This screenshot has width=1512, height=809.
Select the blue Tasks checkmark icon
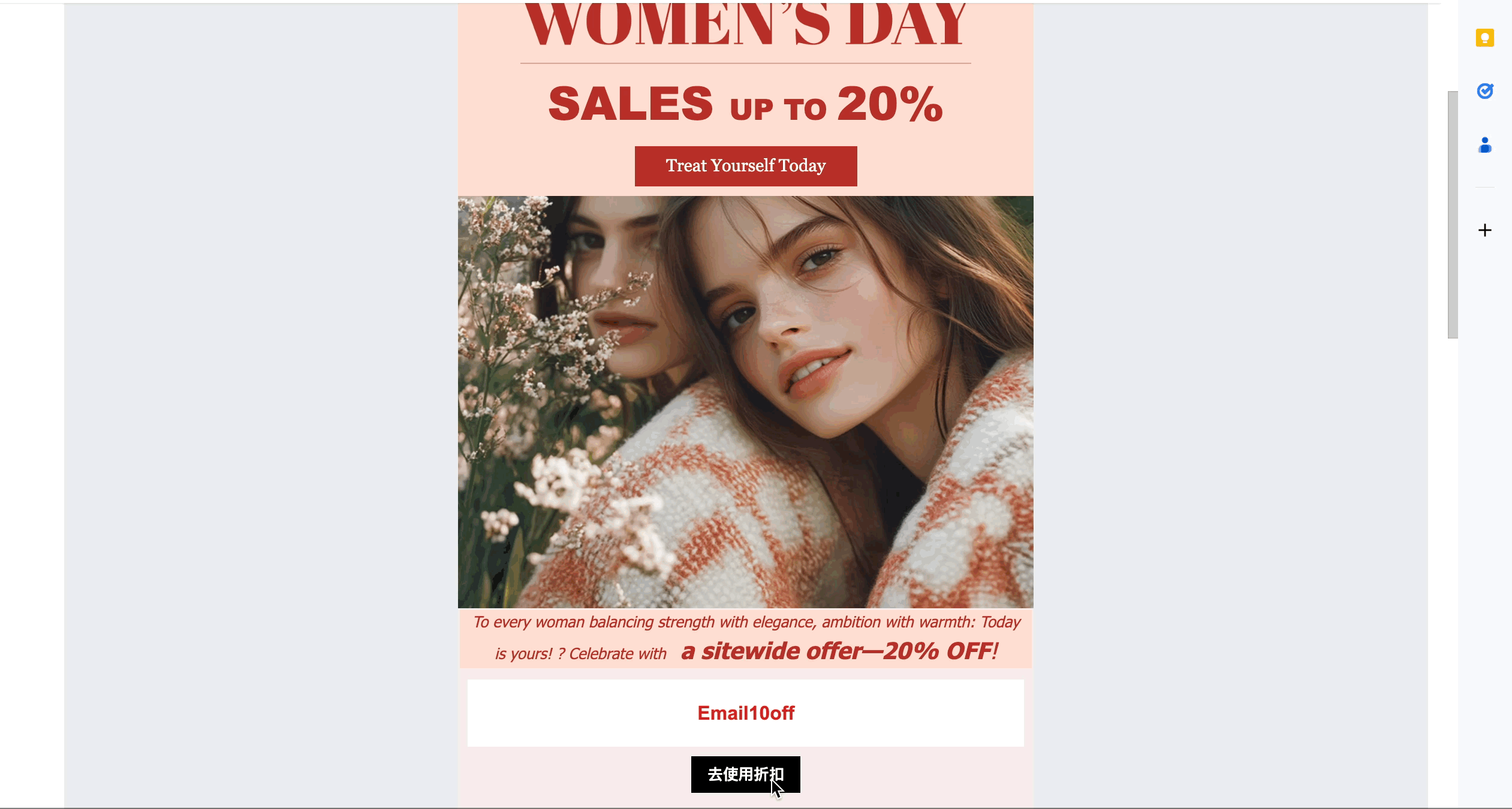pos(1485,90)
